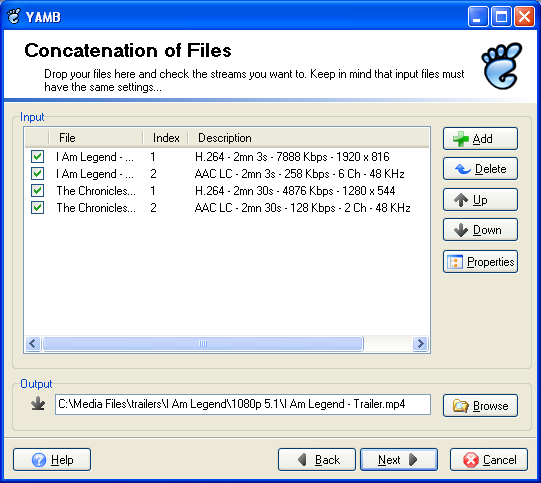Toggle The Chronicles AAC LC 128 Kbps checkbox
Viewport: 541px width, 483px height.
click(x=37, y=208)
